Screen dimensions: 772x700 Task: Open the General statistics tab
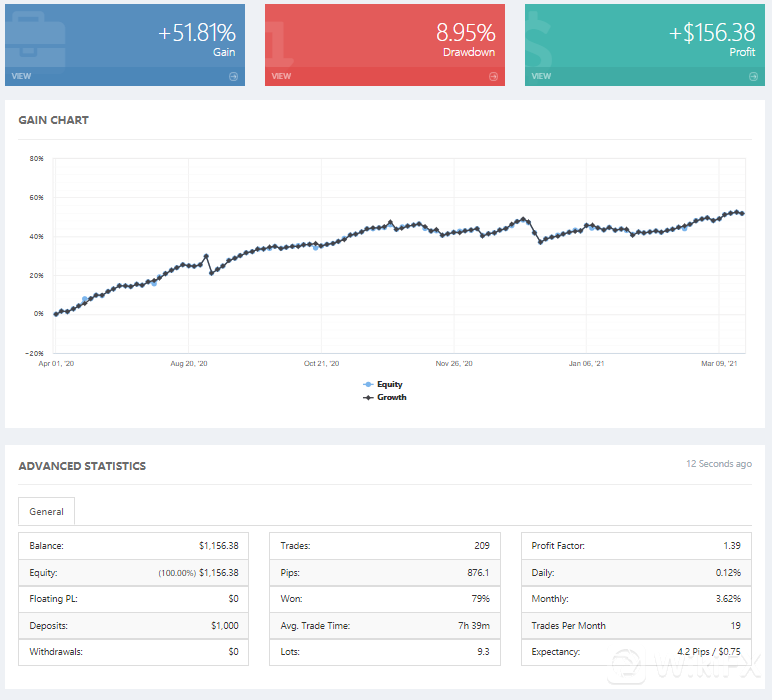pyautogui.click(x=46, y=512)
